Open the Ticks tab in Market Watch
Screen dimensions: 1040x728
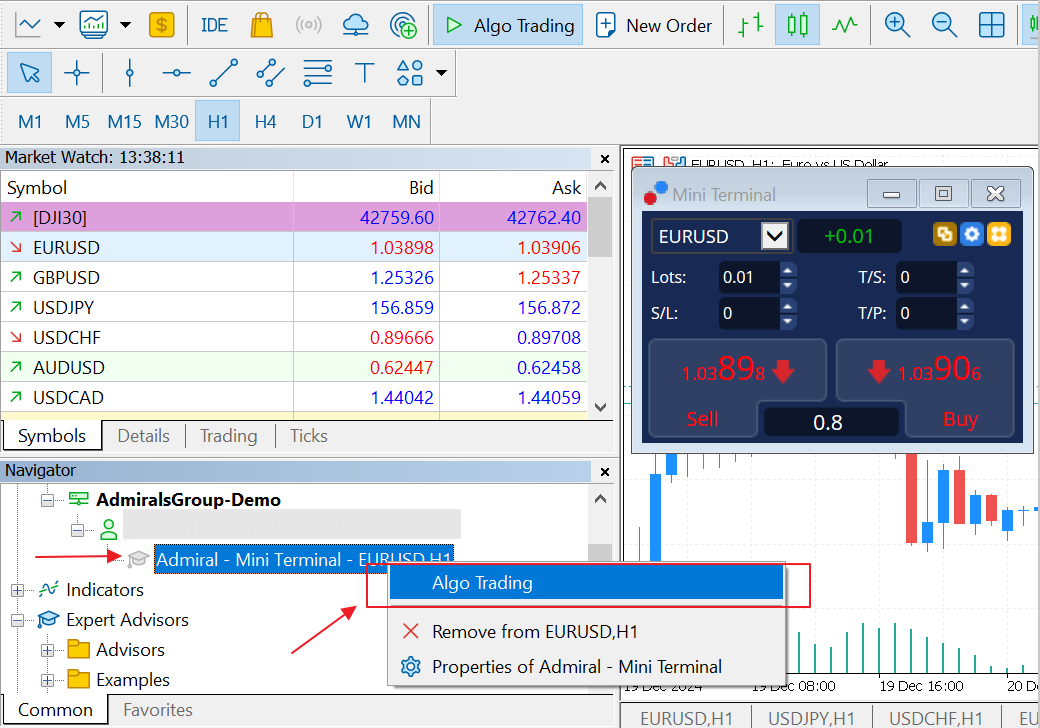(x=308, y=436)
